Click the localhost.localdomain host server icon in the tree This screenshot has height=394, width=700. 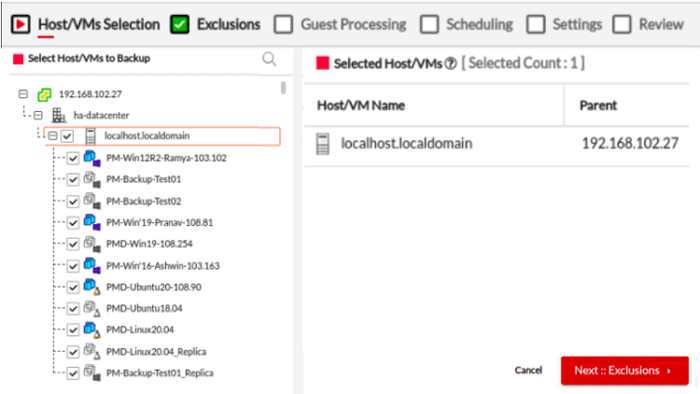point(90,136)
